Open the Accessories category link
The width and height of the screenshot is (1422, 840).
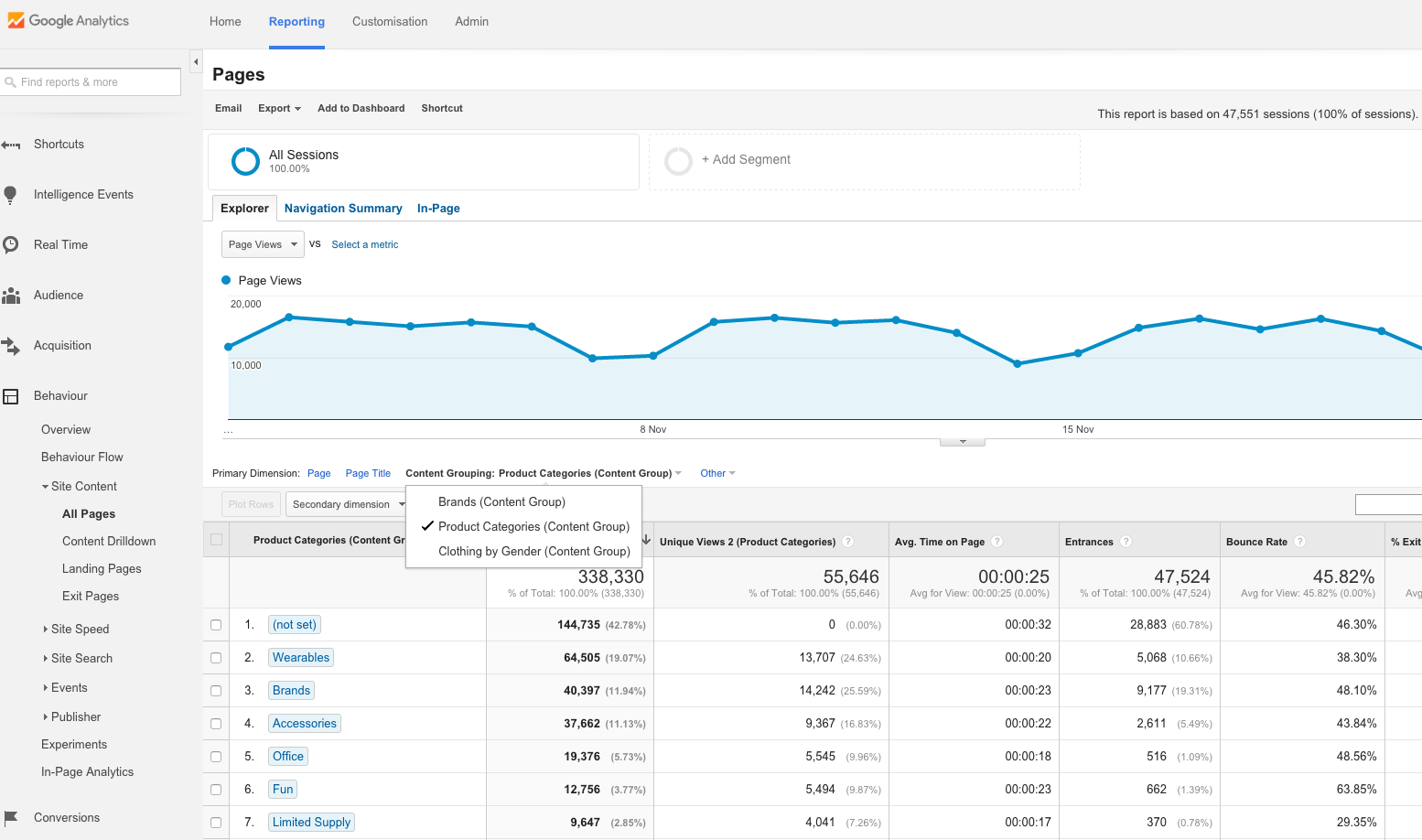pos(305,724)
